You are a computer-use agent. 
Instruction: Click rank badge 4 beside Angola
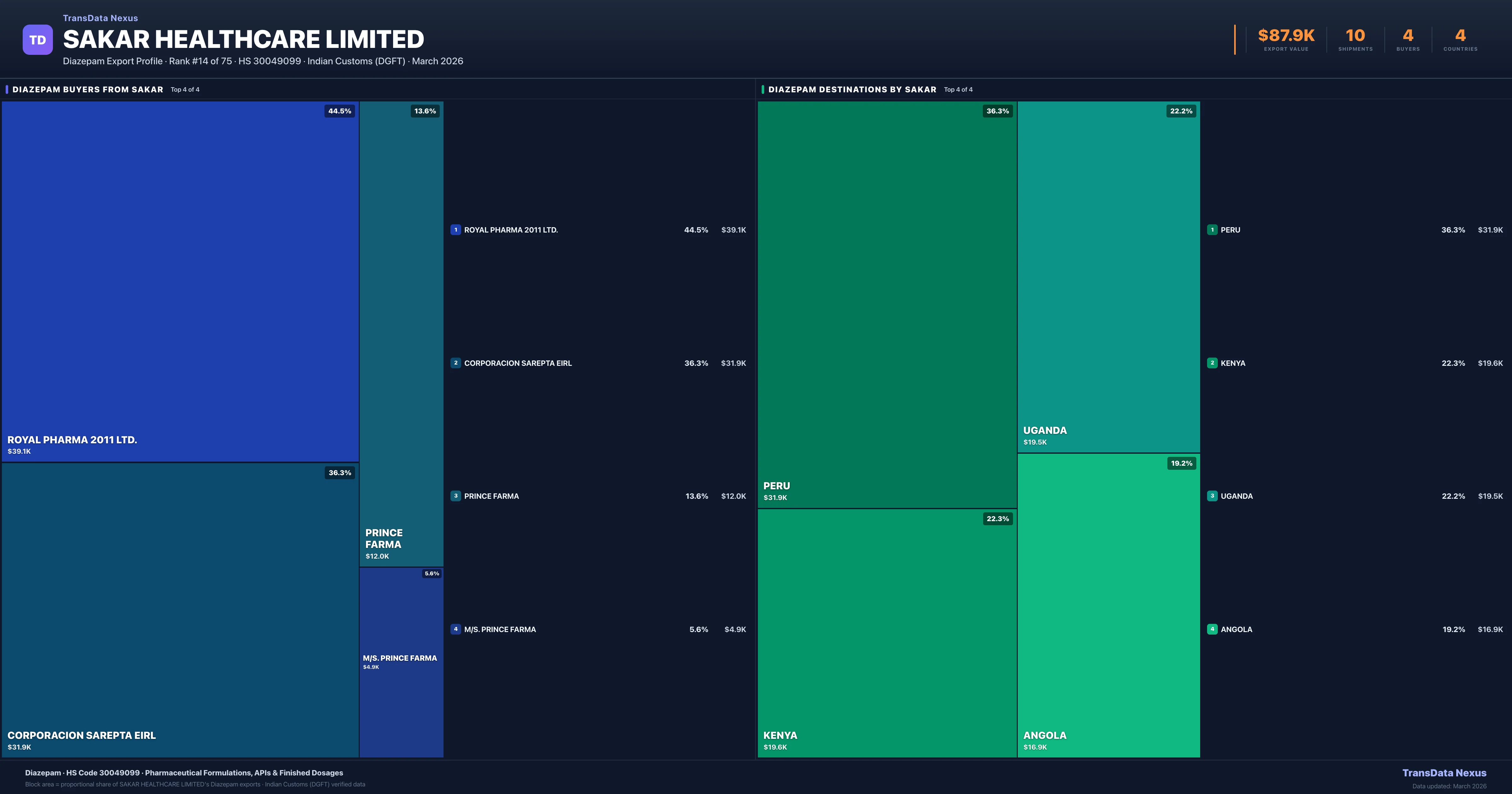1212,629
